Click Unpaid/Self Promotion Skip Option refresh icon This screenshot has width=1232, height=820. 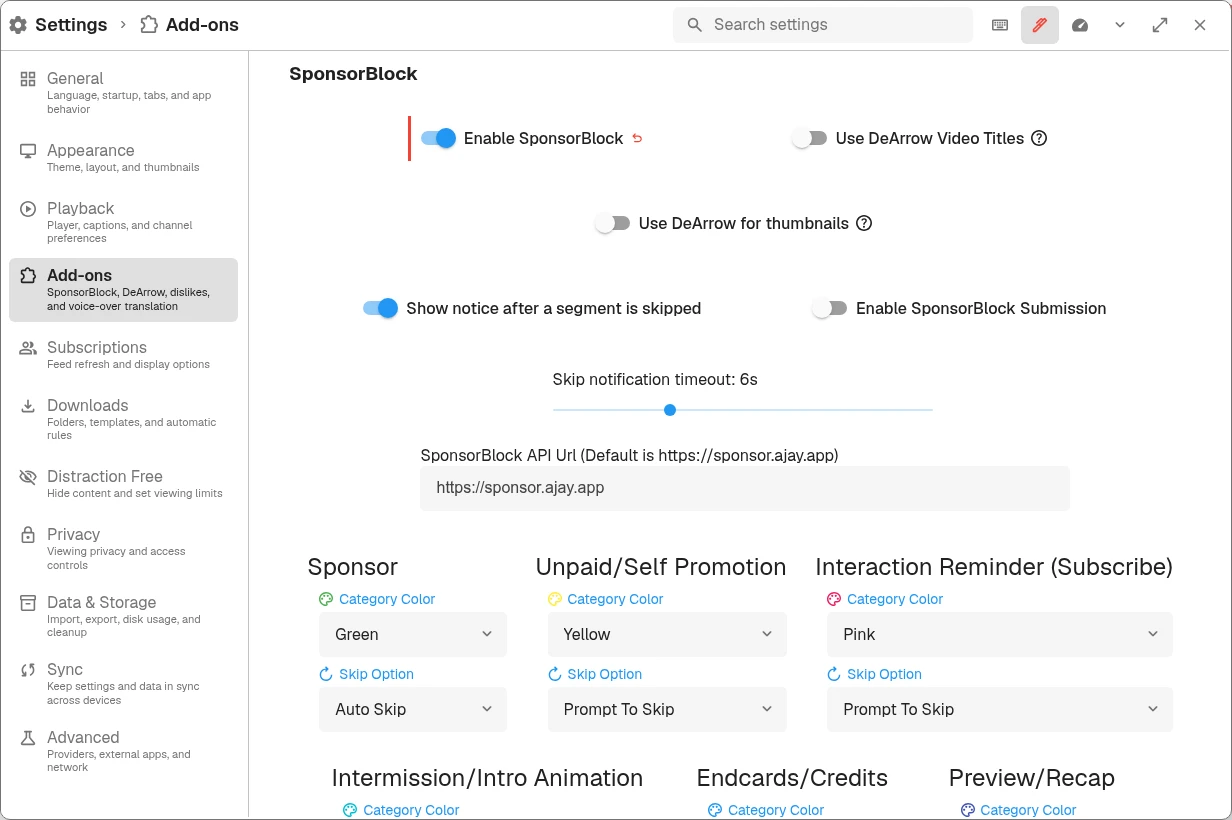555,674
